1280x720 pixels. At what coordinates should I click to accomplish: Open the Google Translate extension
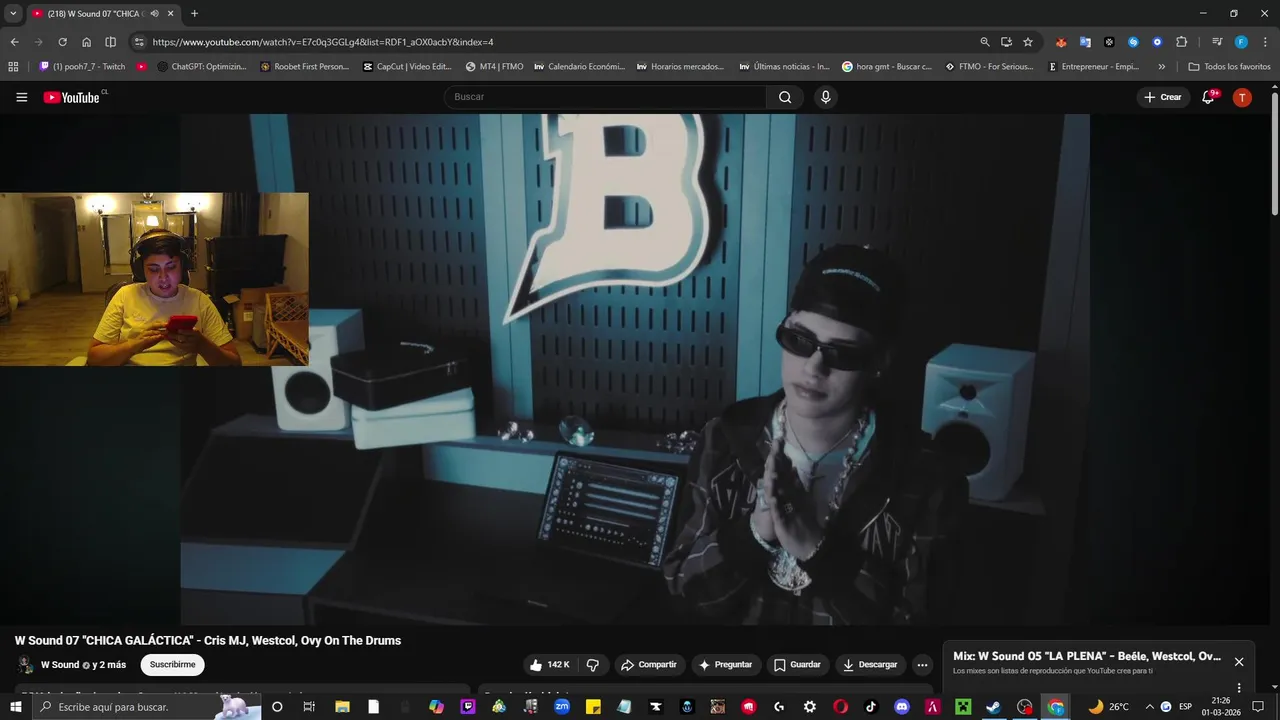coord(1085,42)
